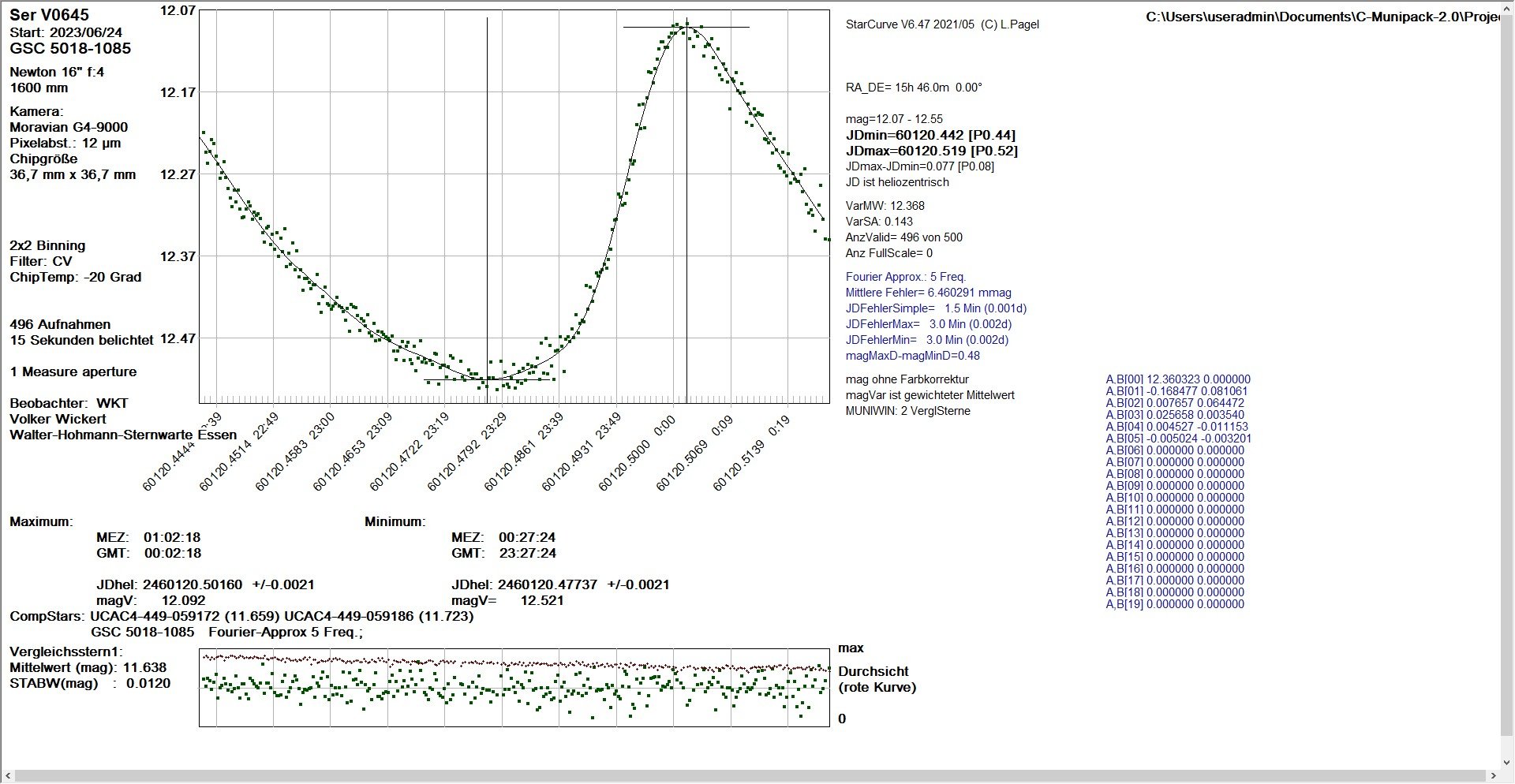Click the maximum marker crosshair on light curve
This screenshot has width=1515, height=784.
click(x=686, y=28)
